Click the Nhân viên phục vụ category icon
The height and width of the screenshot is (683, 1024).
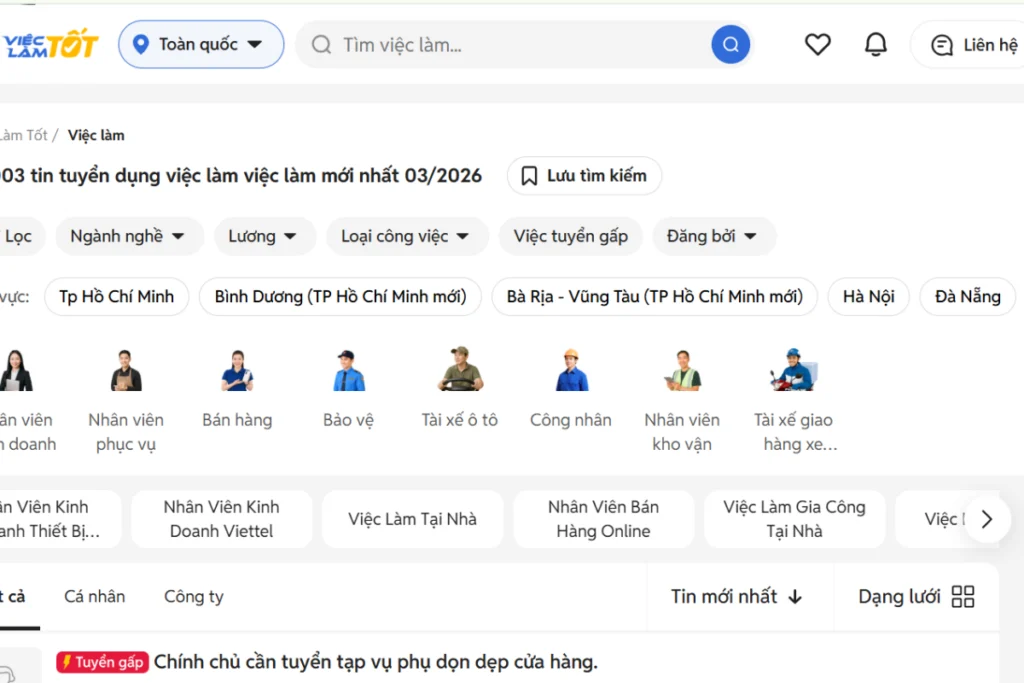pos(126,371)
